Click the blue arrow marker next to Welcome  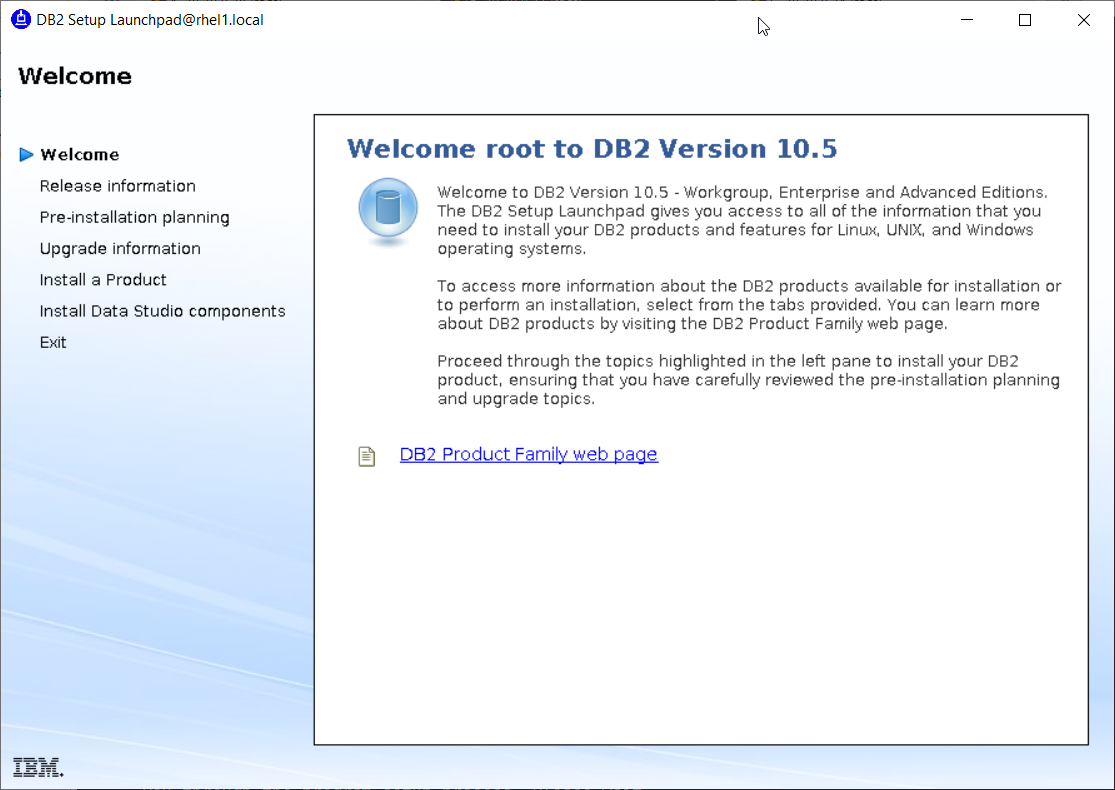(x=26, y=154)
